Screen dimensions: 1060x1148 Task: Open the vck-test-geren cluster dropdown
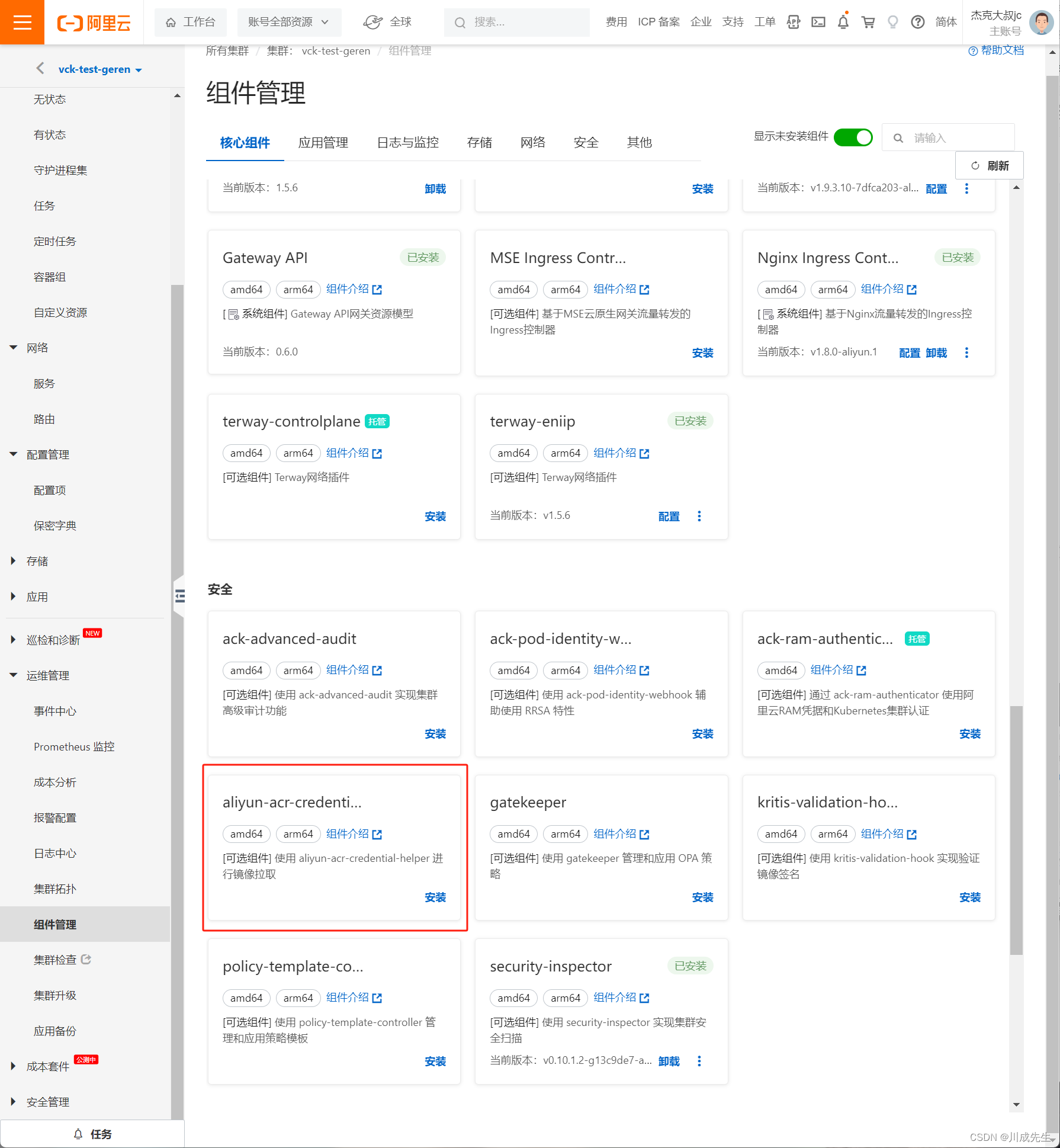[x=100, y=69]
